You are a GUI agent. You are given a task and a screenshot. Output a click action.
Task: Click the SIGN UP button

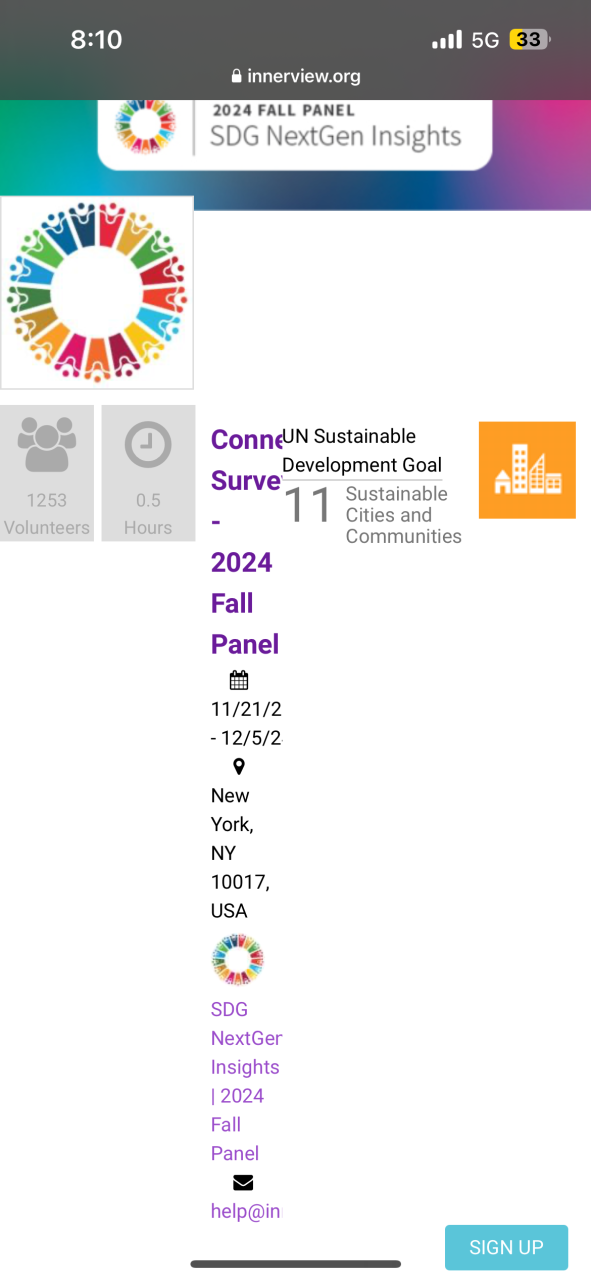pyautogui.click(x=506, y=1247)
